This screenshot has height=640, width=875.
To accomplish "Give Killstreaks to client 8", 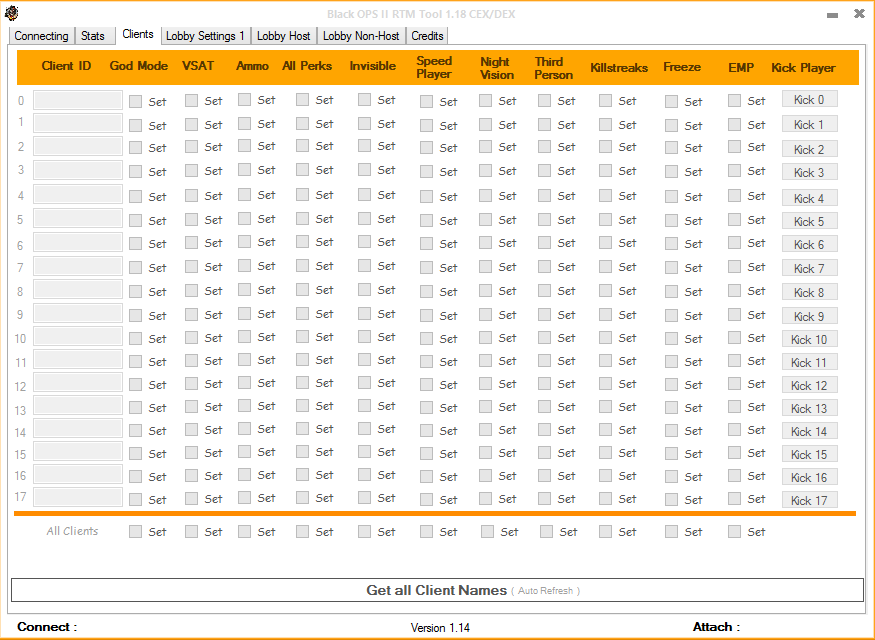I will pos(605,291).
